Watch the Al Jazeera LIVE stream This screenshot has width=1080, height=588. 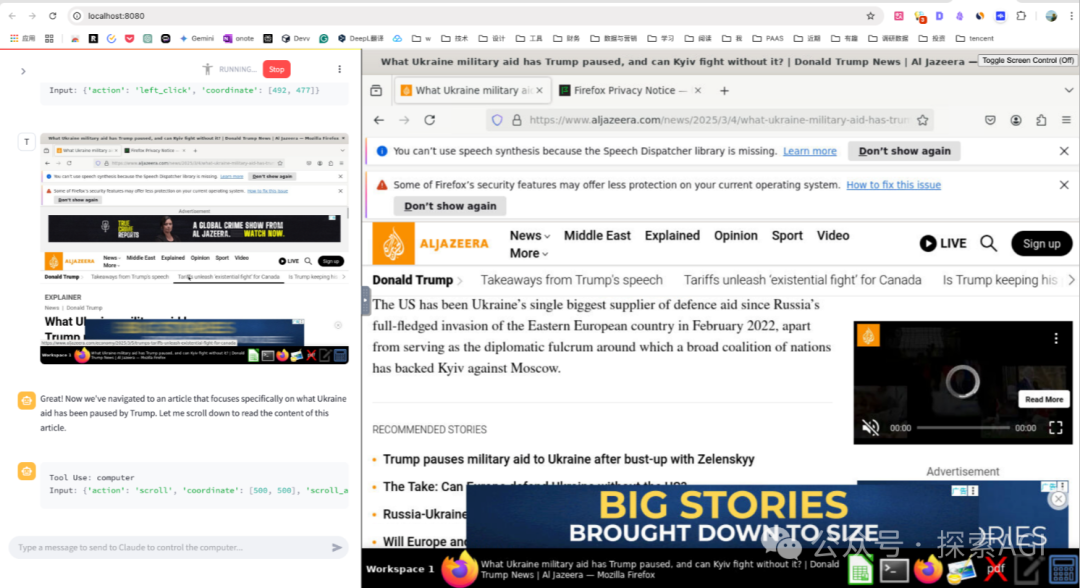(943, 243)
